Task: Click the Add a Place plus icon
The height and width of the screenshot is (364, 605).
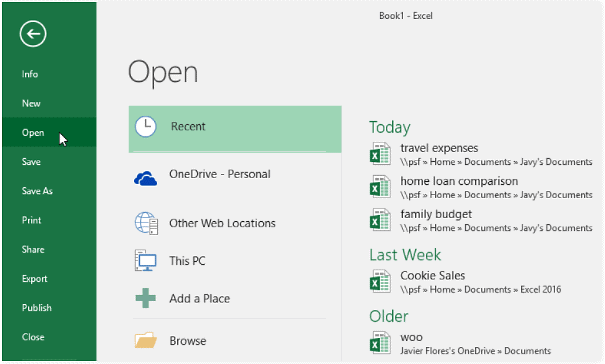Action: point(145,298)
